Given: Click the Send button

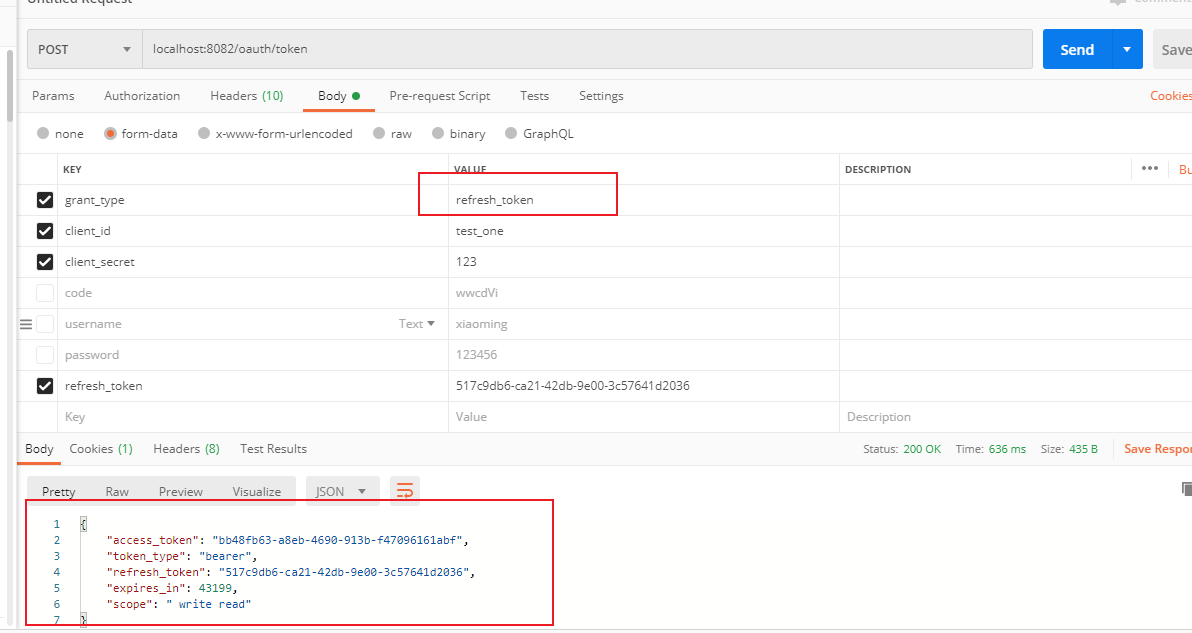Looking at the screenshot, I should (1077, 49).
